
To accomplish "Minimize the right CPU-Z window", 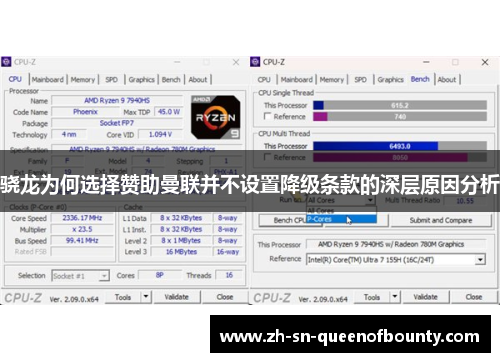I will [x=426, y=62].
